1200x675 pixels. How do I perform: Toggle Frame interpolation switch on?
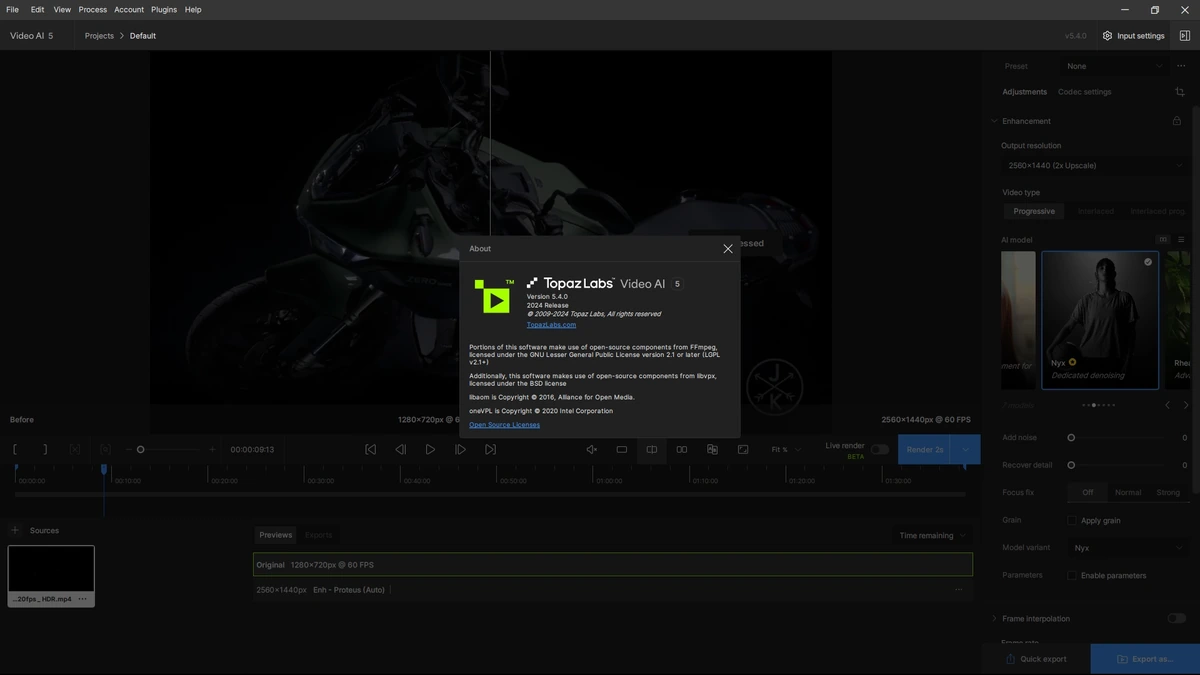click(x=1177, y=619)
